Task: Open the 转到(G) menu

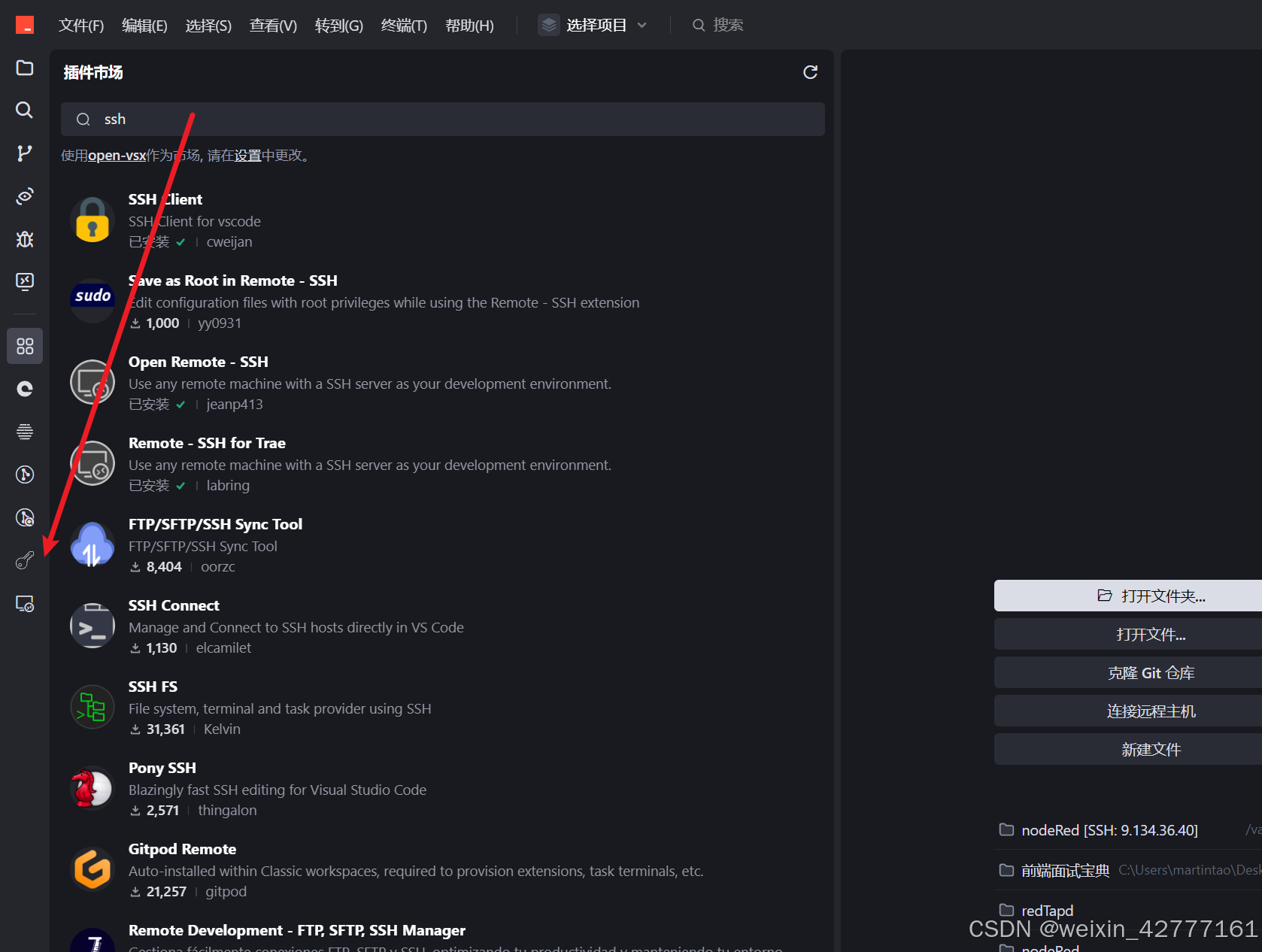Action: [338, 26]
